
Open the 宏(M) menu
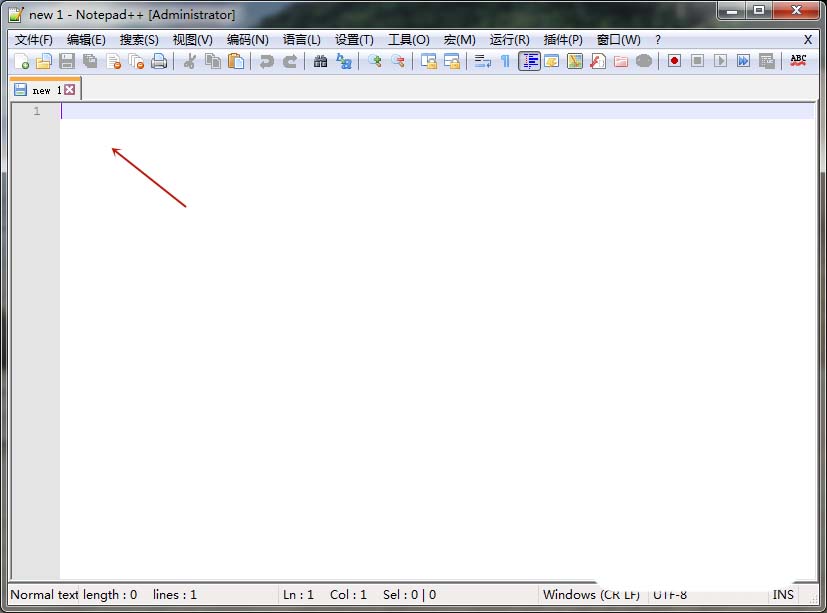click(459, 40)
